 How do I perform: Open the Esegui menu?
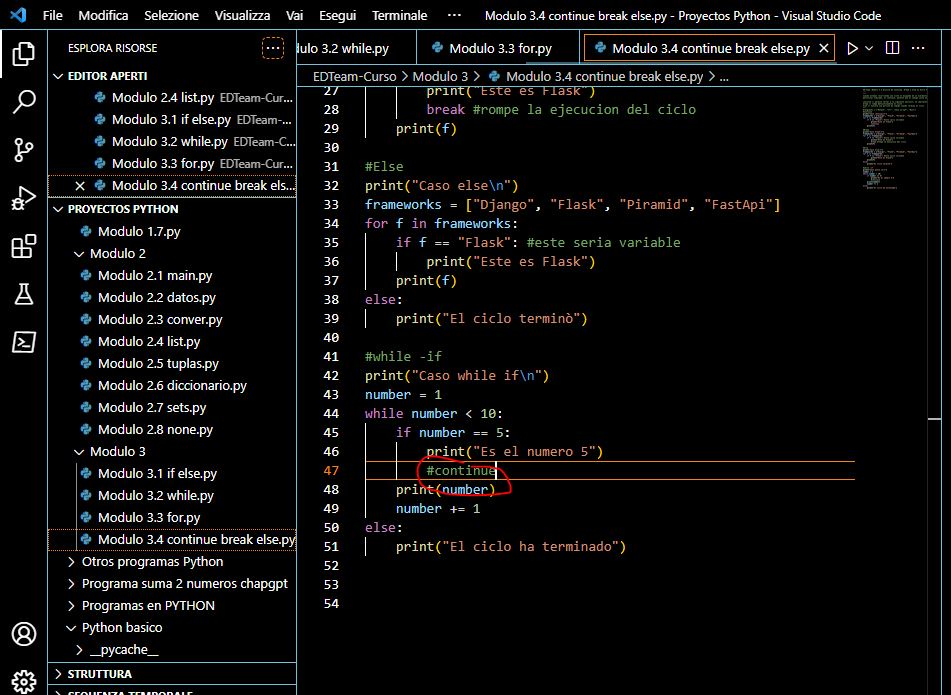coord(337,15)
